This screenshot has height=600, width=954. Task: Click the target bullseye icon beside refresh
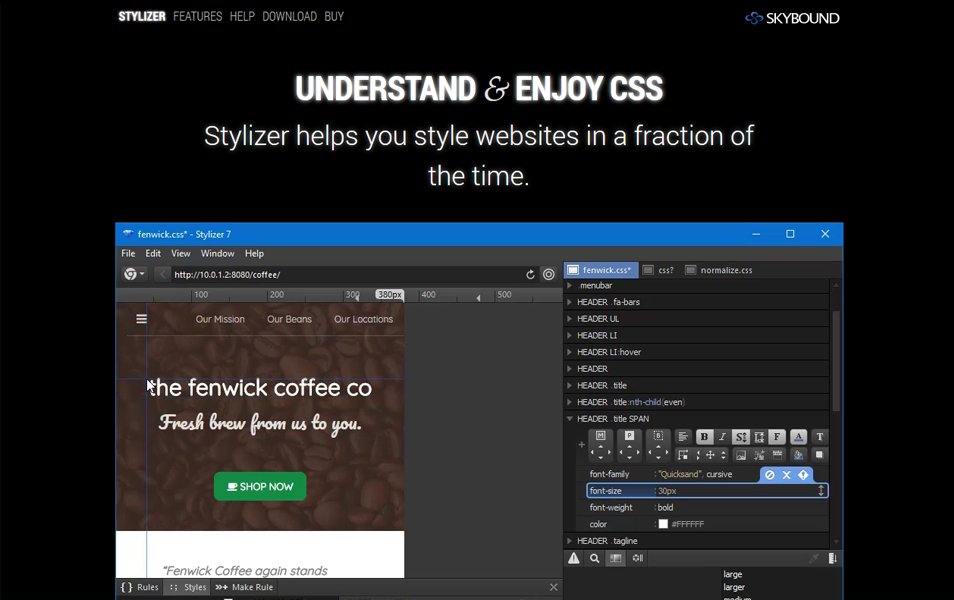pos(549,274)
